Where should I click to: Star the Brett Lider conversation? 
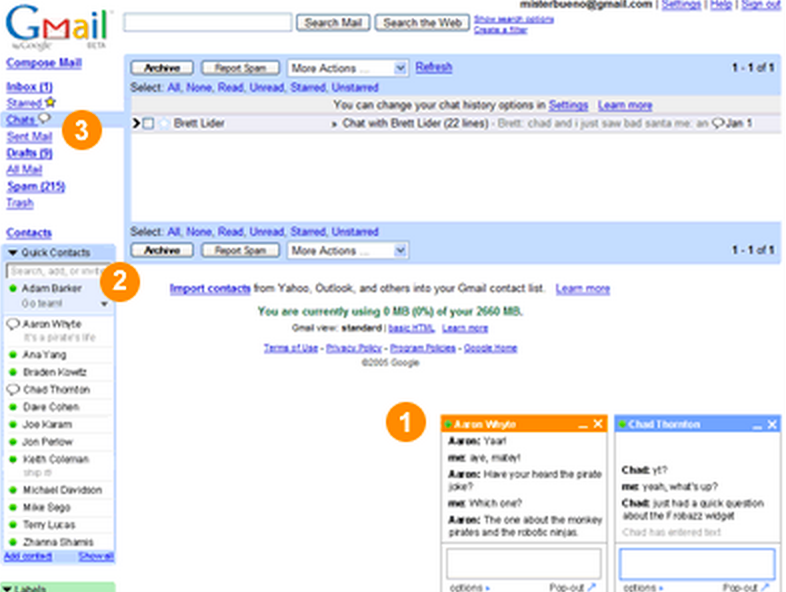164,123
